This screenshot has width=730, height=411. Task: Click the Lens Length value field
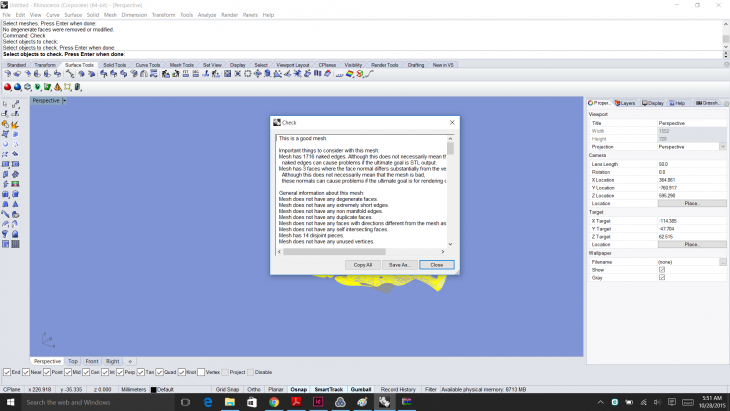pos(690,163)
